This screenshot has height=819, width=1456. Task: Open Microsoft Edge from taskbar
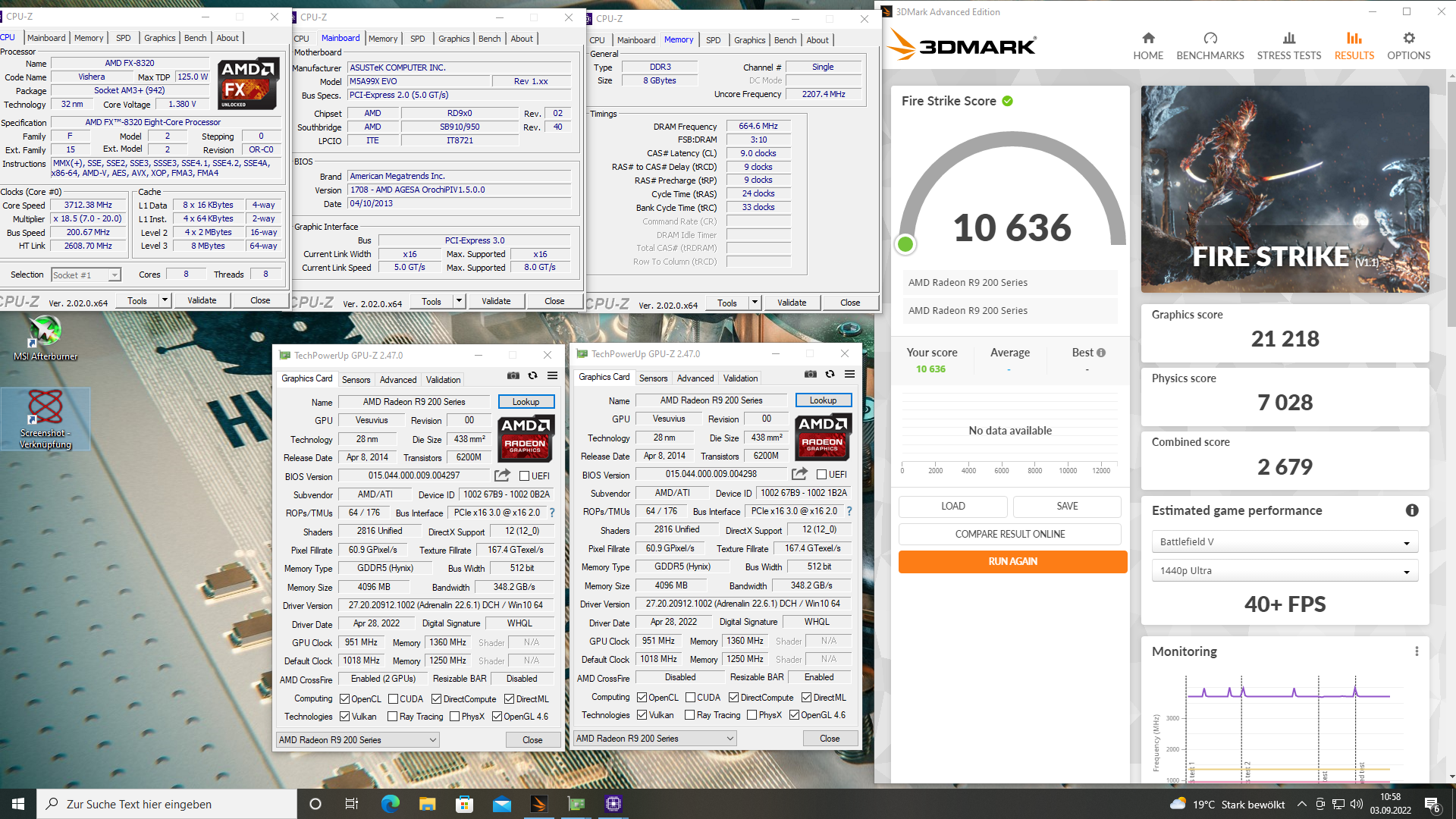[390, 804]
